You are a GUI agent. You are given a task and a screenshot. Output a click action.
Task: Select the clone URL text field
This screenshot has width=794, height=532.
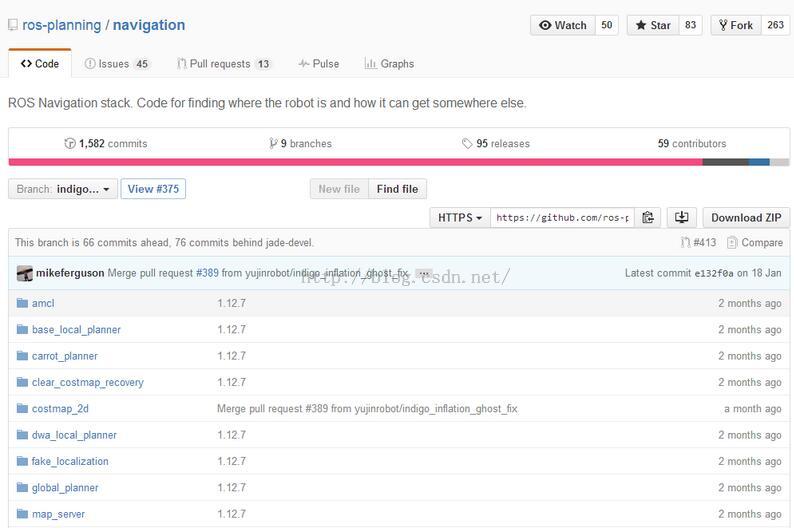click(562, 218)
